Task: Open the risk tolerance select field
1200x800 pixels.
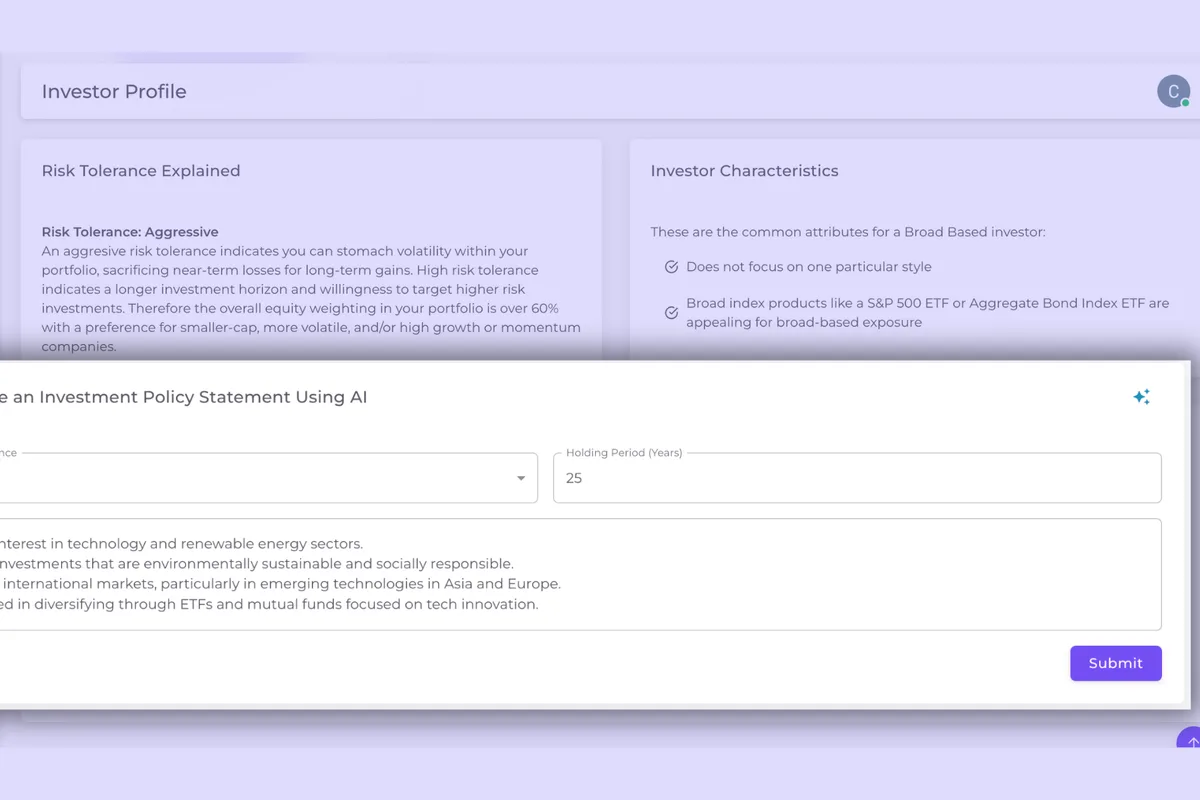Action: tap(260, 478)
